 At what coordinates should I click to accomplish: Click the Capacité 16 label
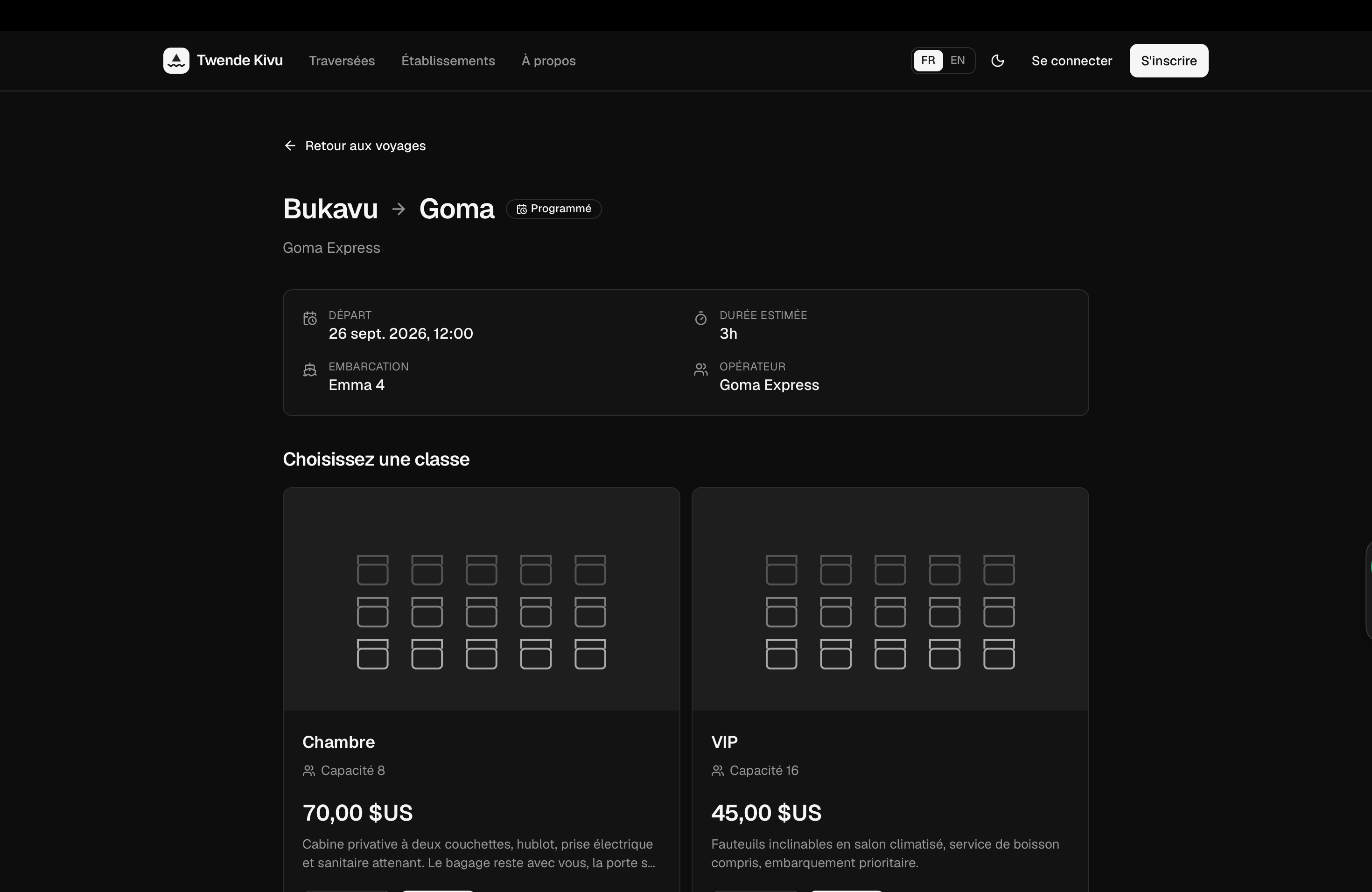tap(764, 771)
